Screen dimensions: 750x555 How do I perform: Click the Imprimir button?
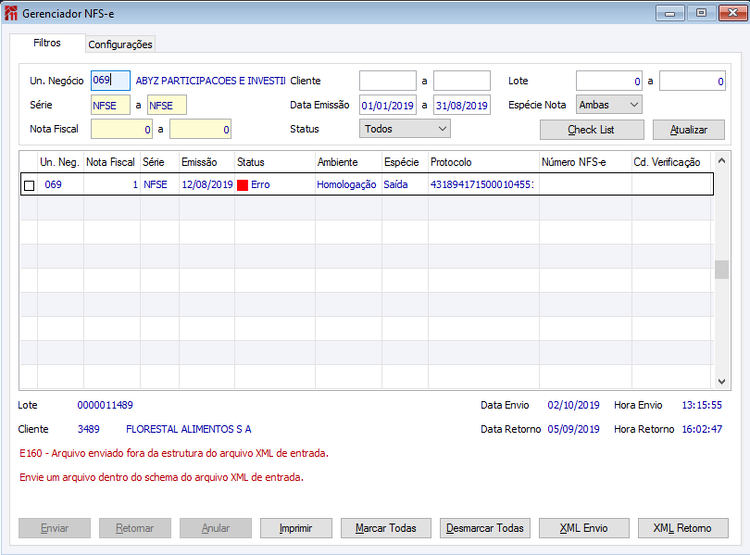(x=296, y=528)
